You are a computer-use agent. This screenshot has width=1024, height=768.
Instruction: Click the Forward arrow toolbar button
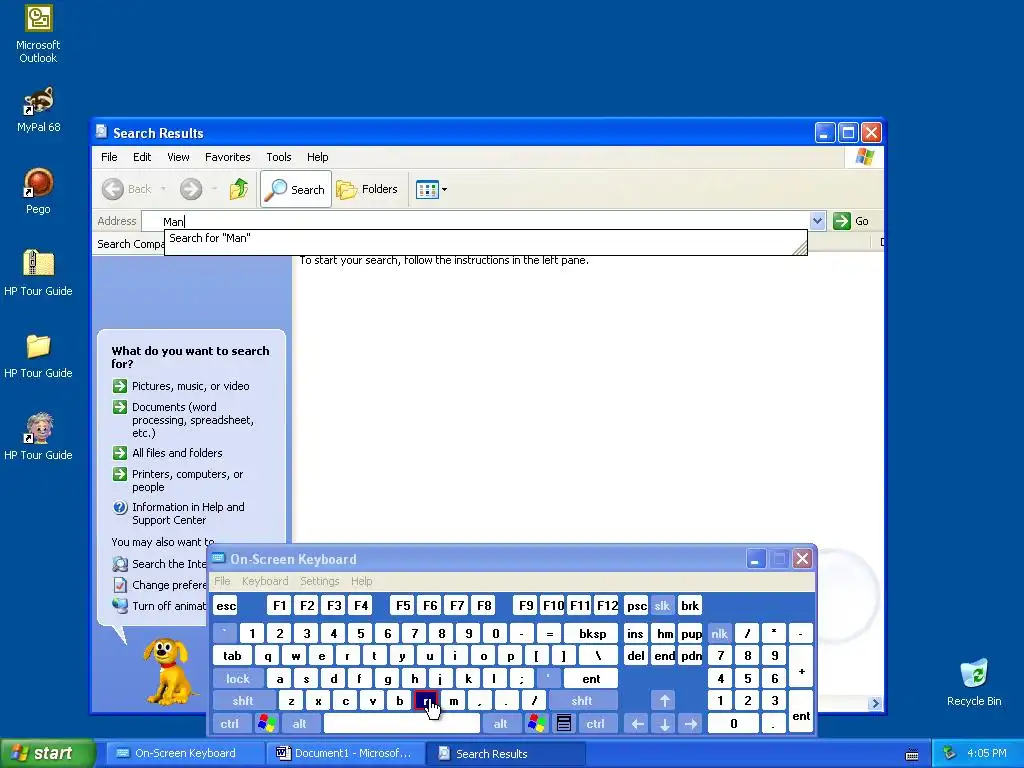191,189
